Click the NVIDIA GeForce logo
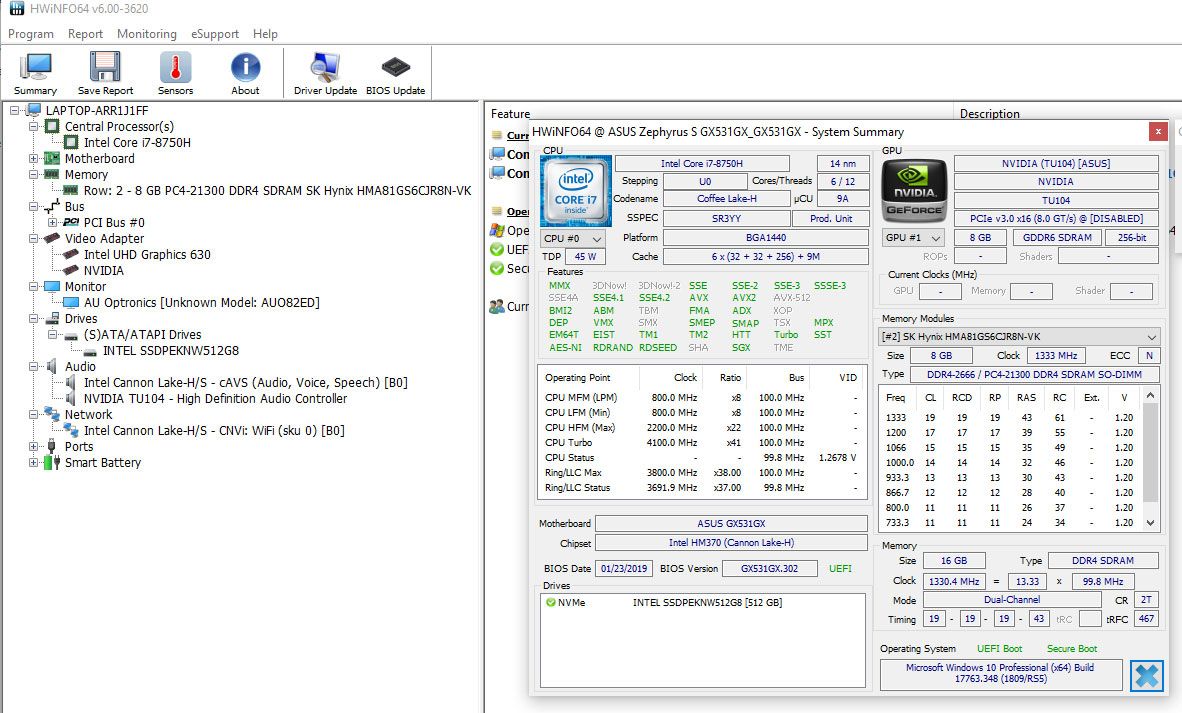Viewport: 1182px width, 713px height. [914, 191]
